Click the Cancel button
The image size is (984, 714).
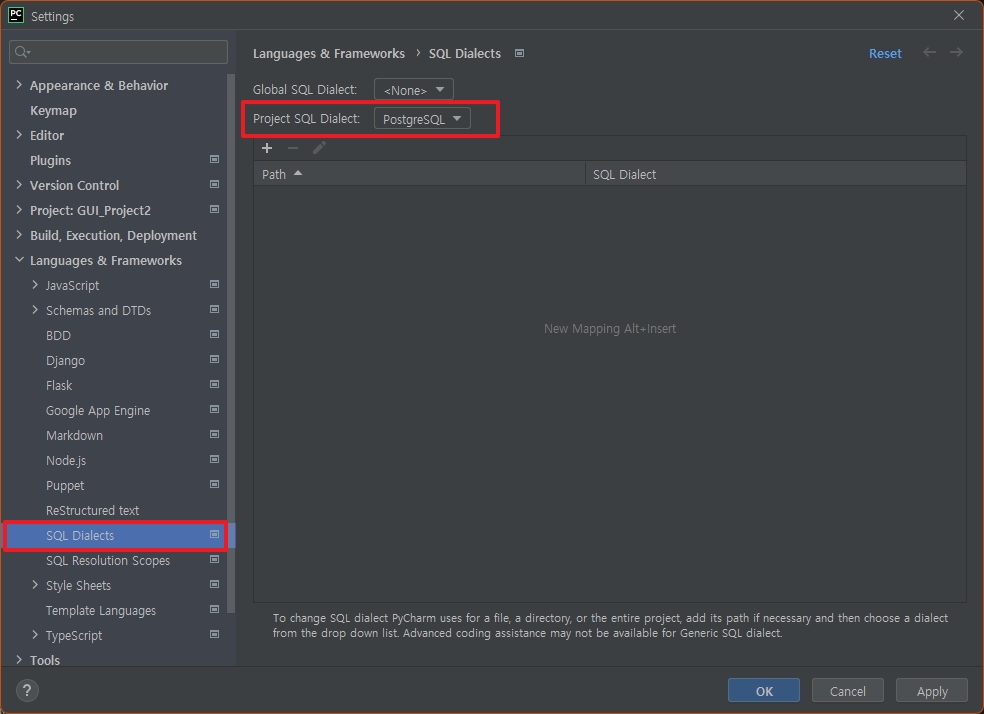pyautogui.click(x=847, y=691)
